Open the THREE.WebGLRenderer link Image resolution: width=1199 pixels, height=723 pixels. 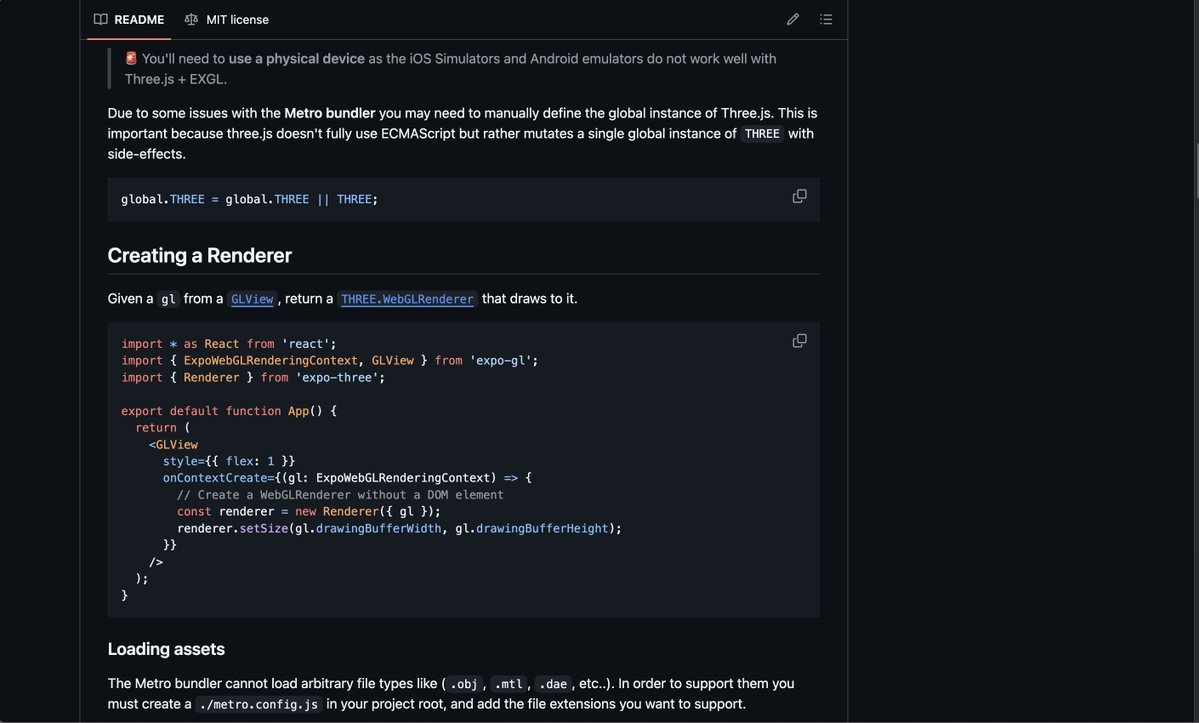(407, 299)
